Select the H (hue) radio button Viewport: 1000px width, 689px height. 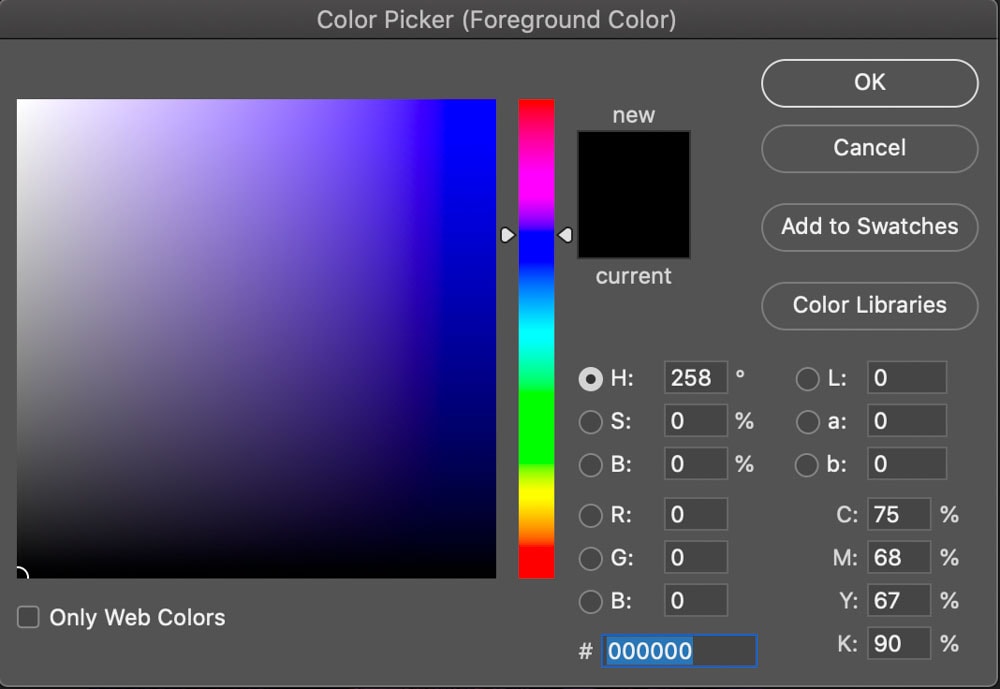point(591,379)
